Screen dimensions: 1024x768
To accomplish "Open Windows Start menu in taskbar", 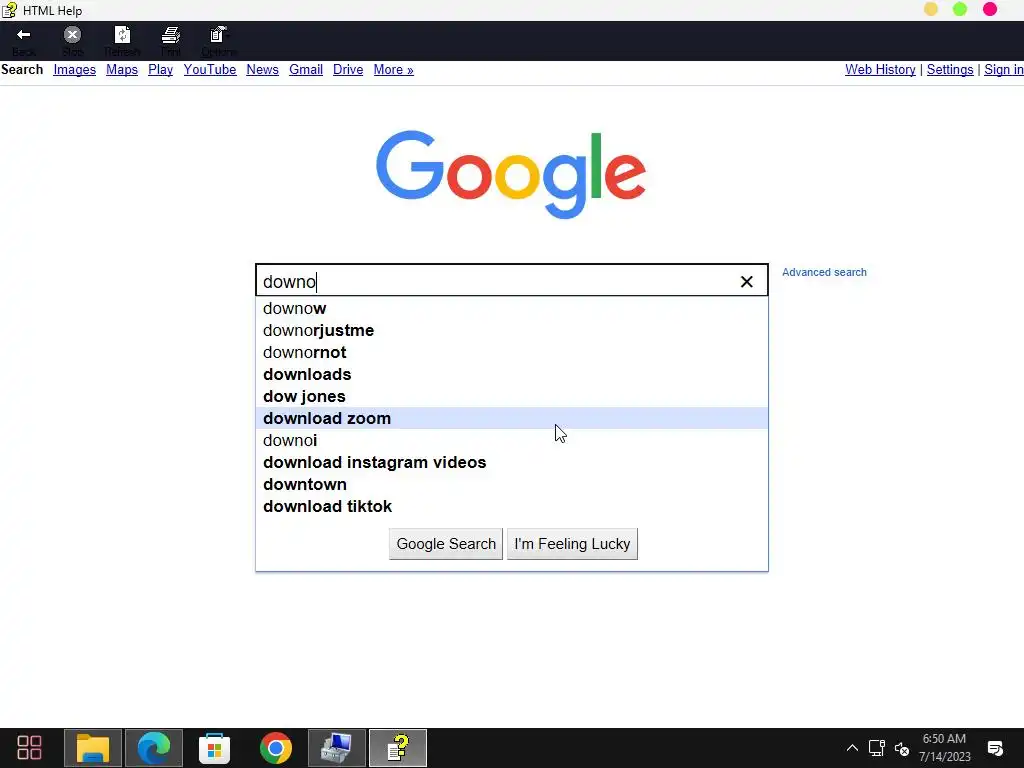I will click(x=29, y=748).
